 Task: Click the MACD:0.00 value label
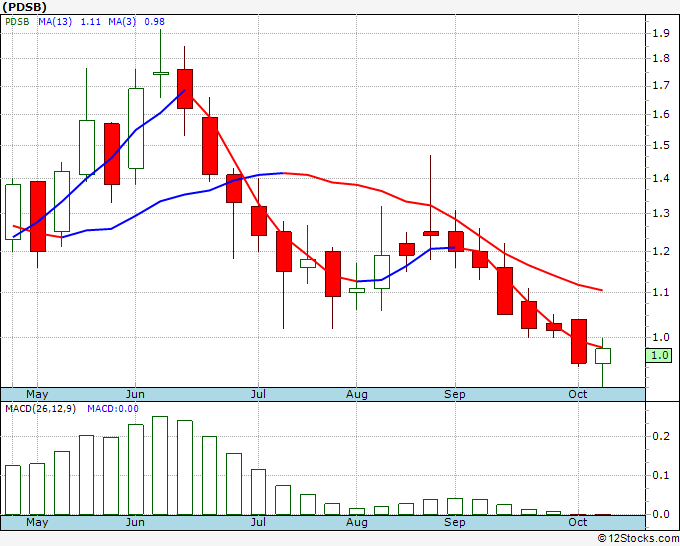point(113,409)
